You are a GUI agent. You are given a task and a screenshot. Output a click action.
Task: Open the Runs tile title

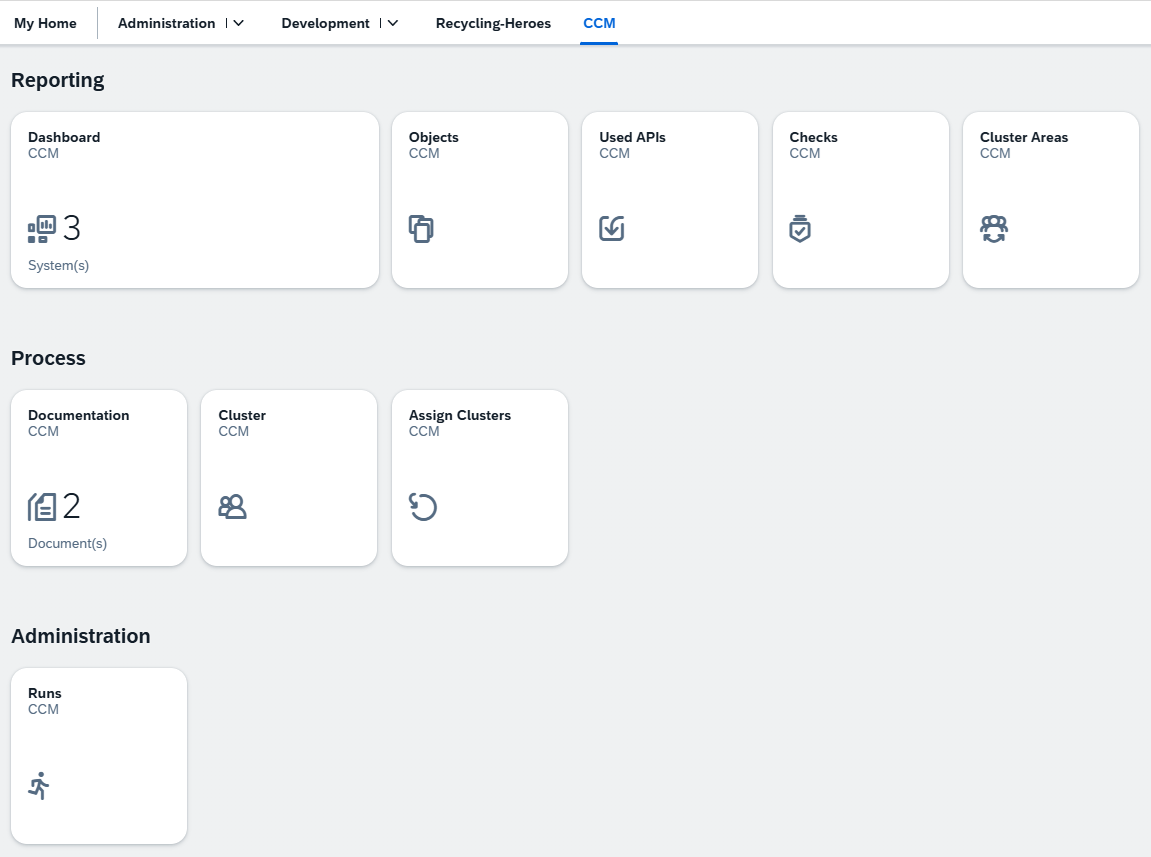tap(45, 693)
